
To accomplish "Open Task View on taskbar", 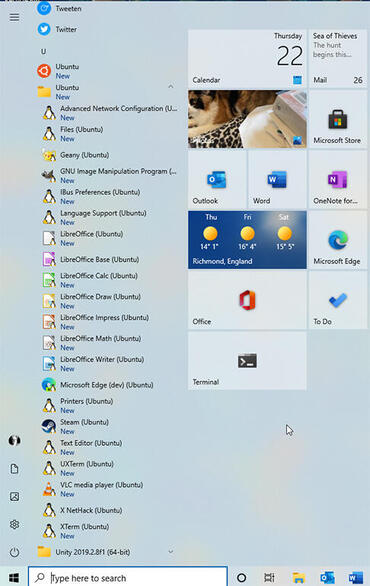I will click(269, 578).
